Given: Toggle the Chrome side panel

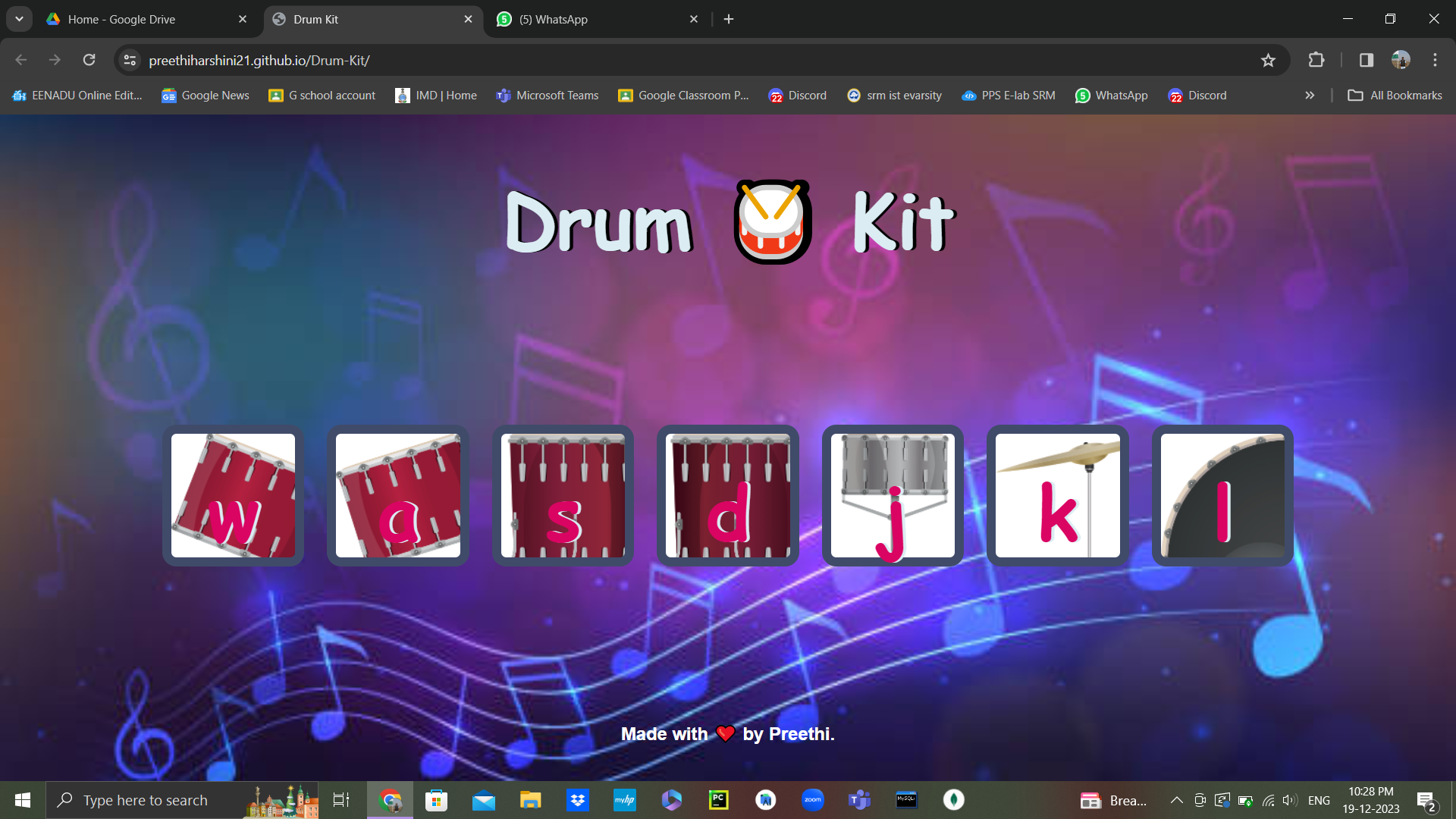Looking at the screenshot, I should [x=1366, y=60].
